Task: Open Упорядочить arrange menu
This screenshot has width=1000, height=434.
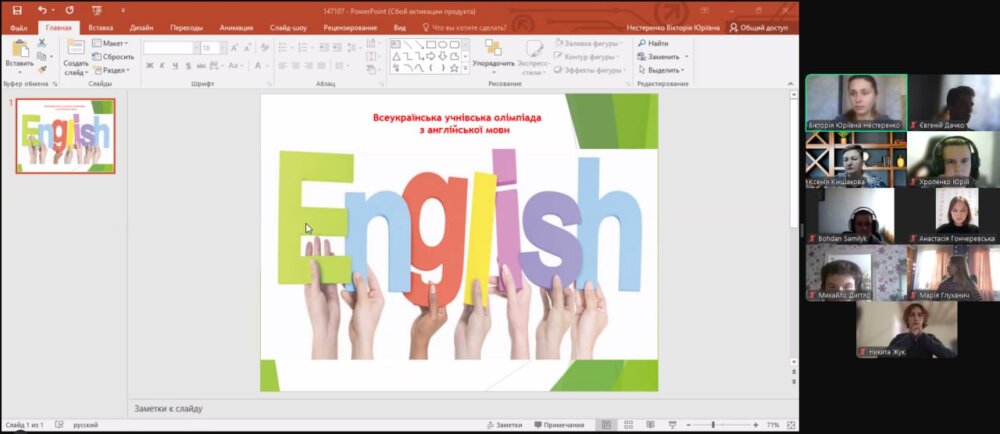Action: point(493,54)
